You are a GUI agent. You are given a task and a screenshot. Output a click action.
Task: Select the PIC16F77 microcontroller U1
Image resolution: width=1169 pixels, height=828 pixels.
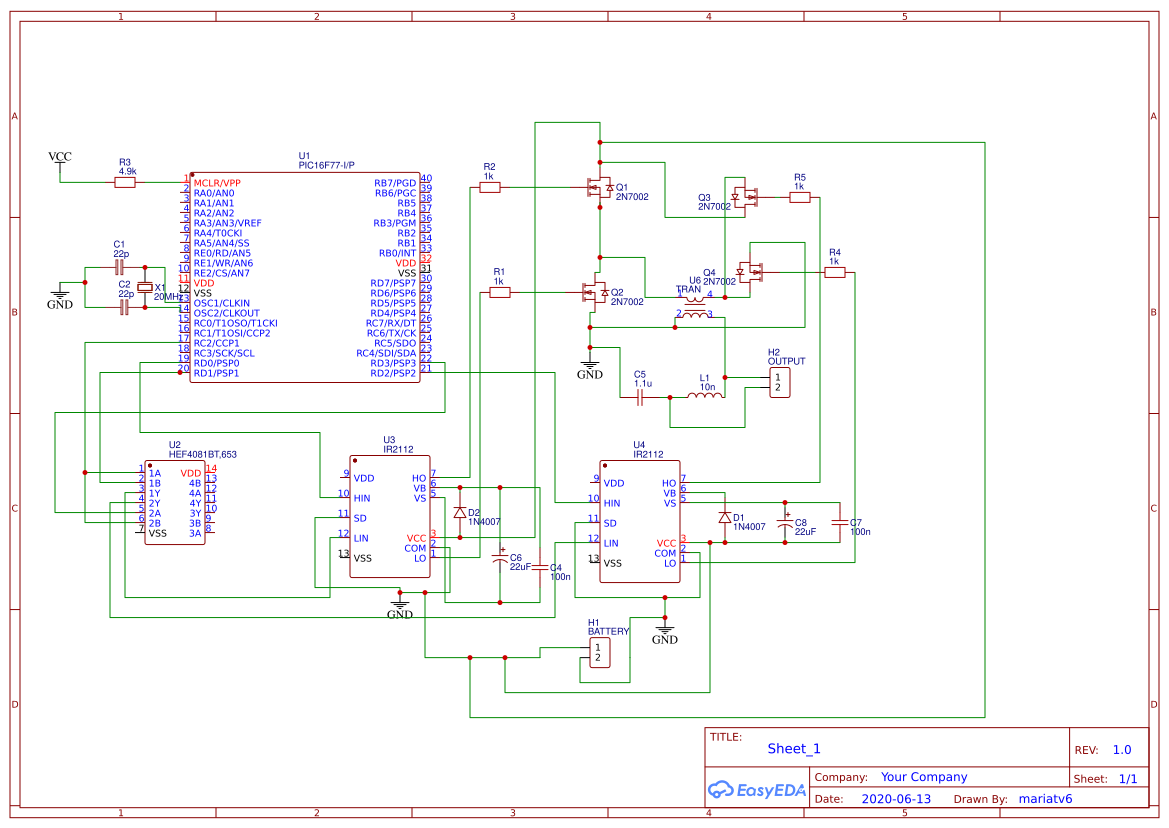305,280
